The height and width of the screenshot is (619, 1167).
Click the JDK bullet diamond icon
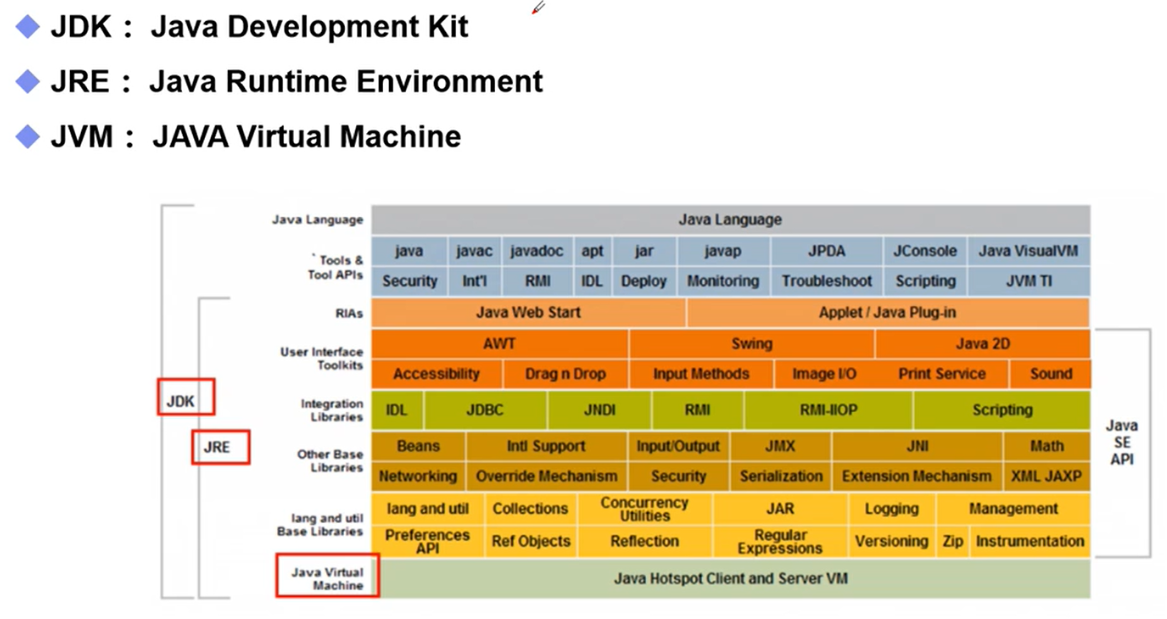point(28,28)
